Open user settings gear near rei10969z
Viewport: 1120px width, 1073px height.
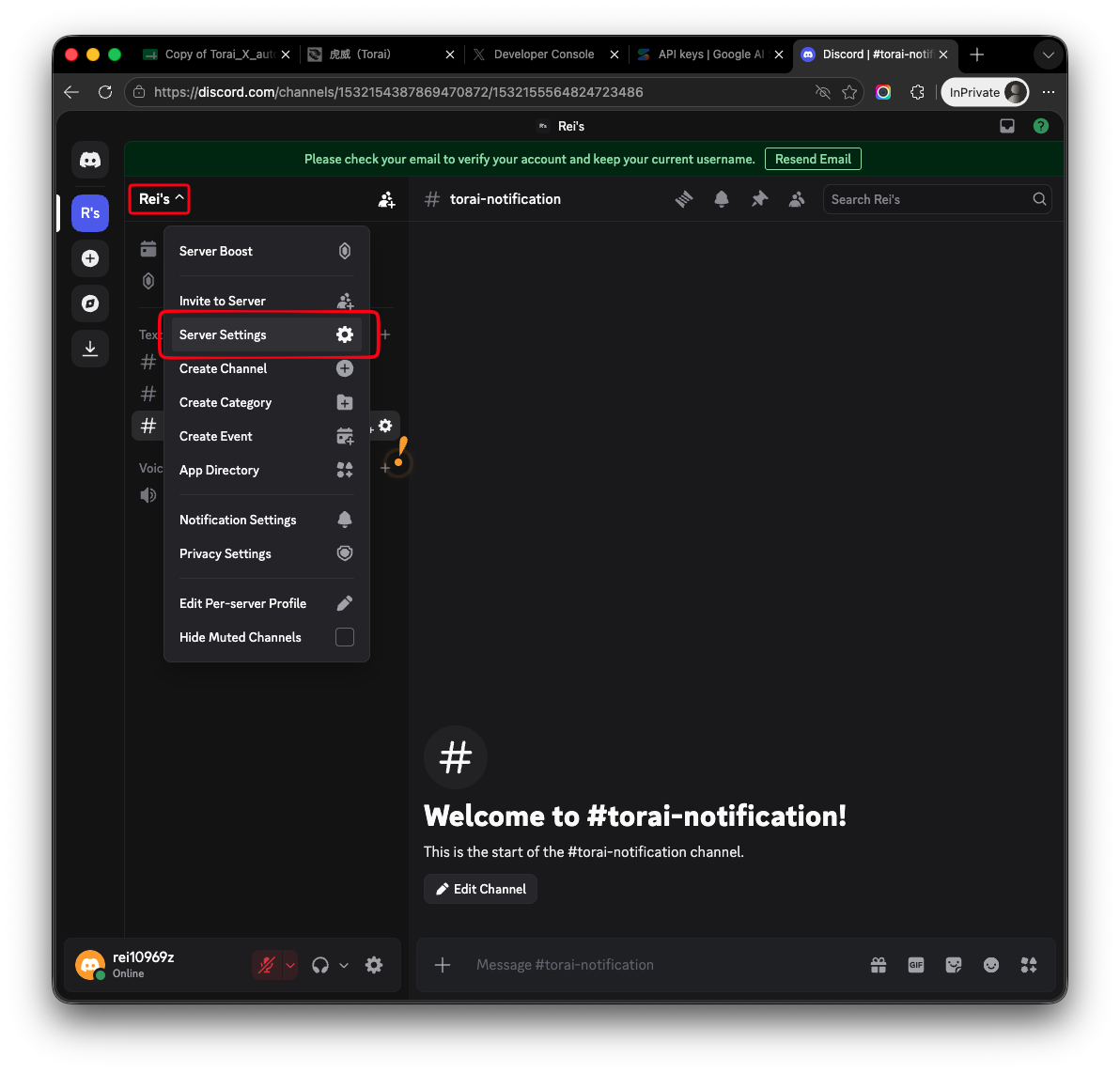tap(374, 965)
